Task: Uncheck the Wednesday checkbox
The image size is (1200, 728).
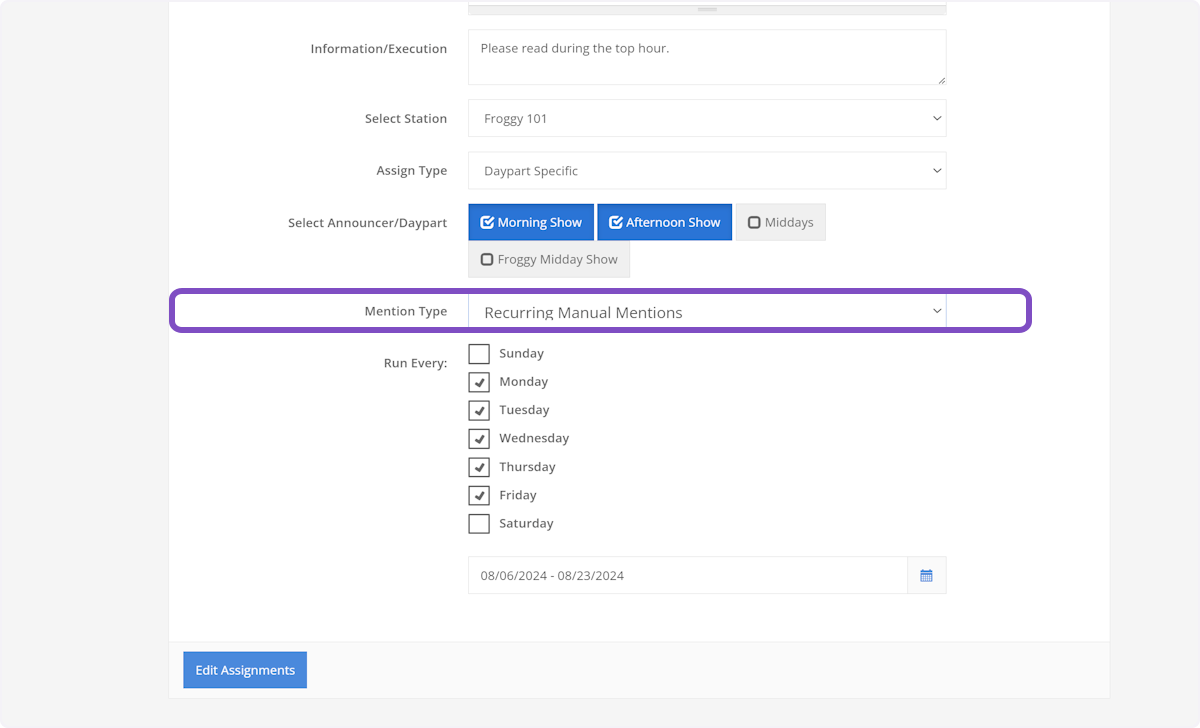Action: 479,438
